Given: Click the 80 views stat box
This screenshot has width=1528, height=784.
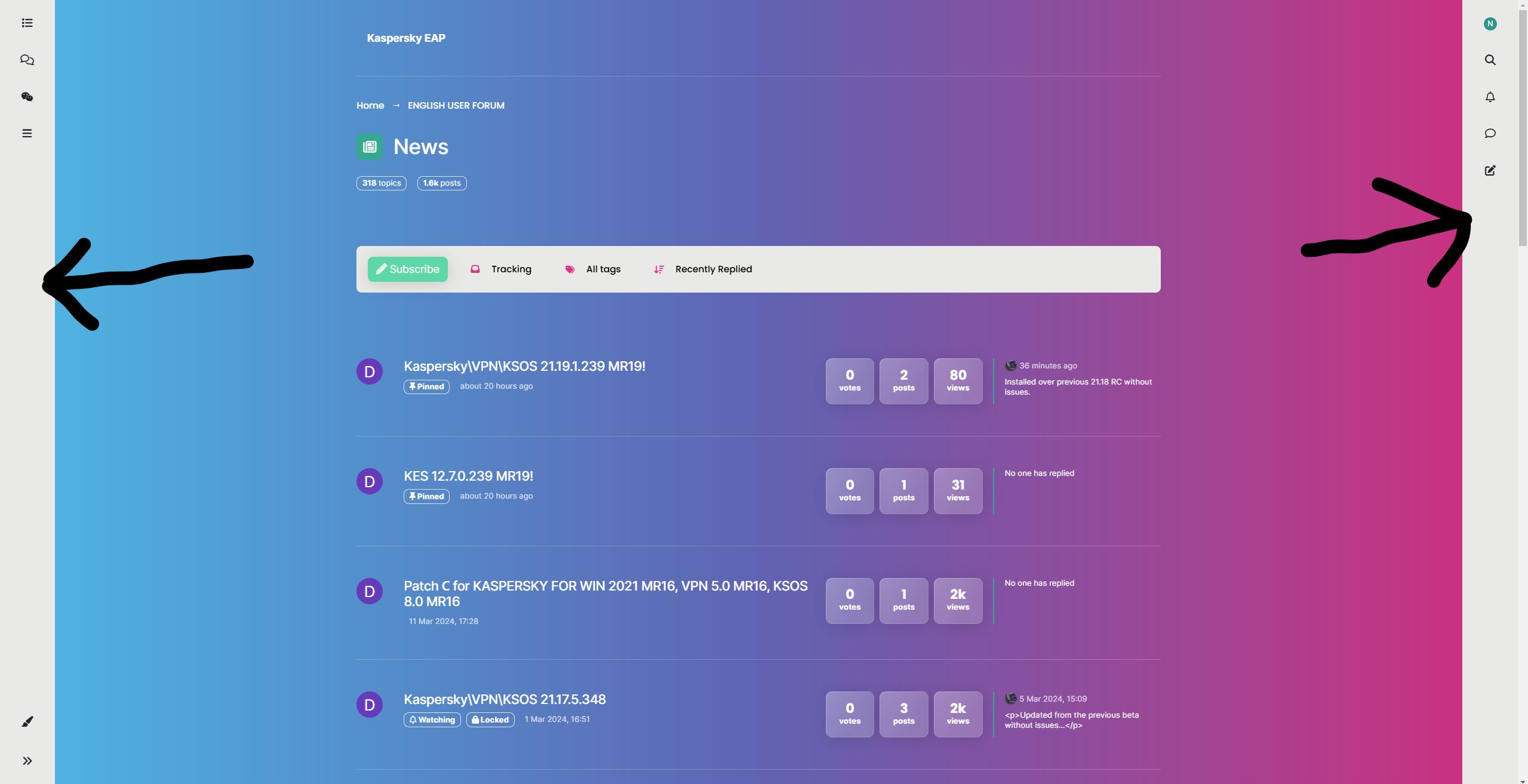Looking at the screenshot, I should pyautogui.click(x=958, y=381).
